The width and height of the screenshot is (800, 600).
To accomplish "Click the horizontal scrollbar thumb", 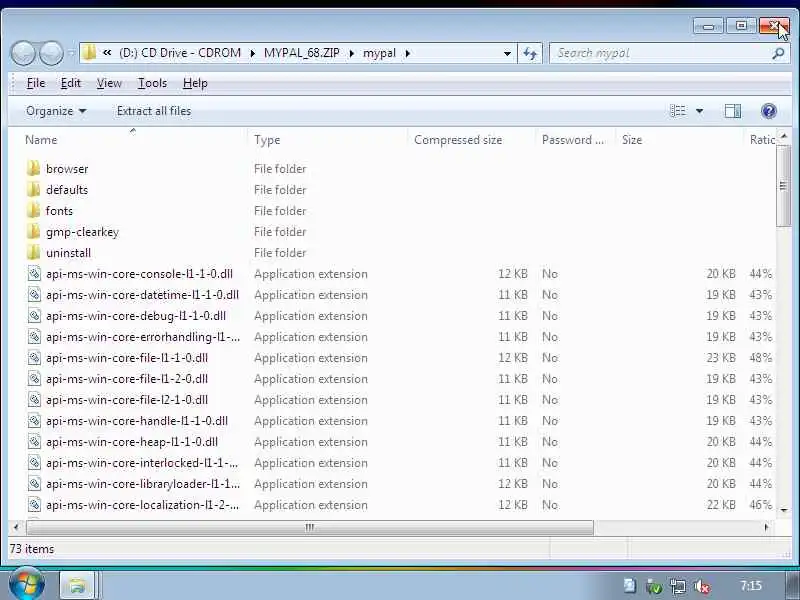I will click(x=309, y=527).
